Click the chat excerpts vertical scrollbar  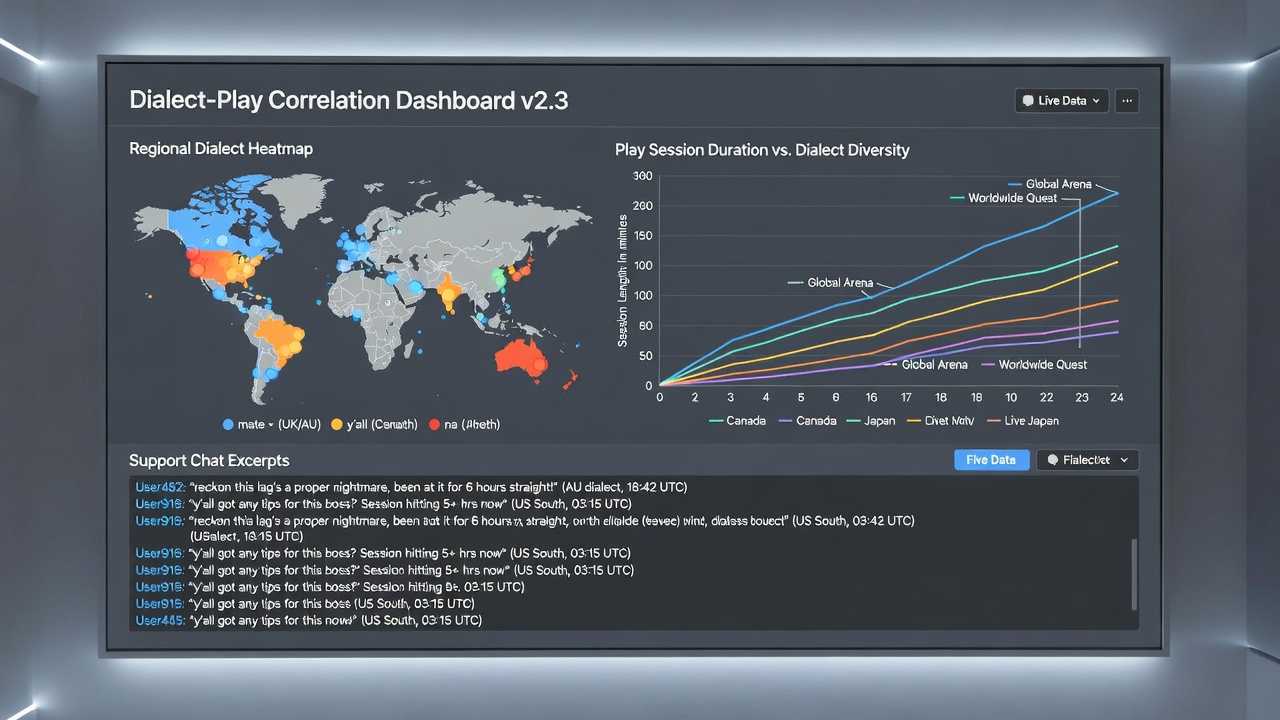pos(1134,574)
